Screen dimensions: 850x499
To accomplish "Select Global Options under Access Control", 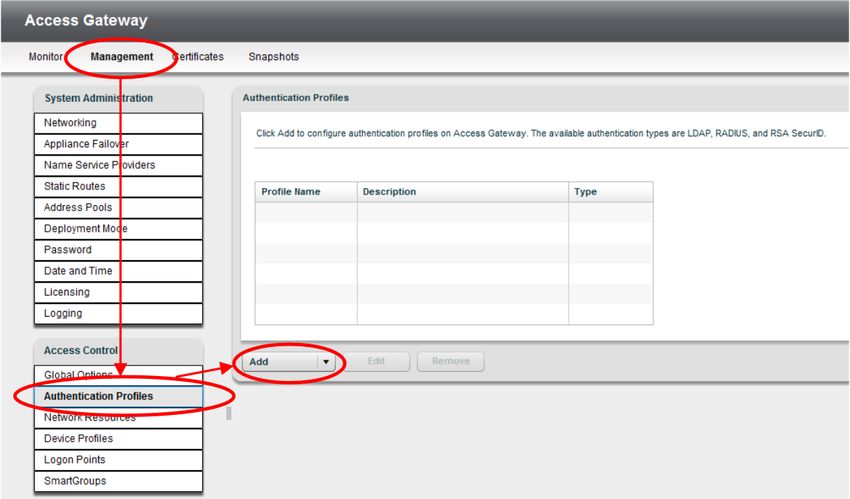I will click(x=118, y=375).
